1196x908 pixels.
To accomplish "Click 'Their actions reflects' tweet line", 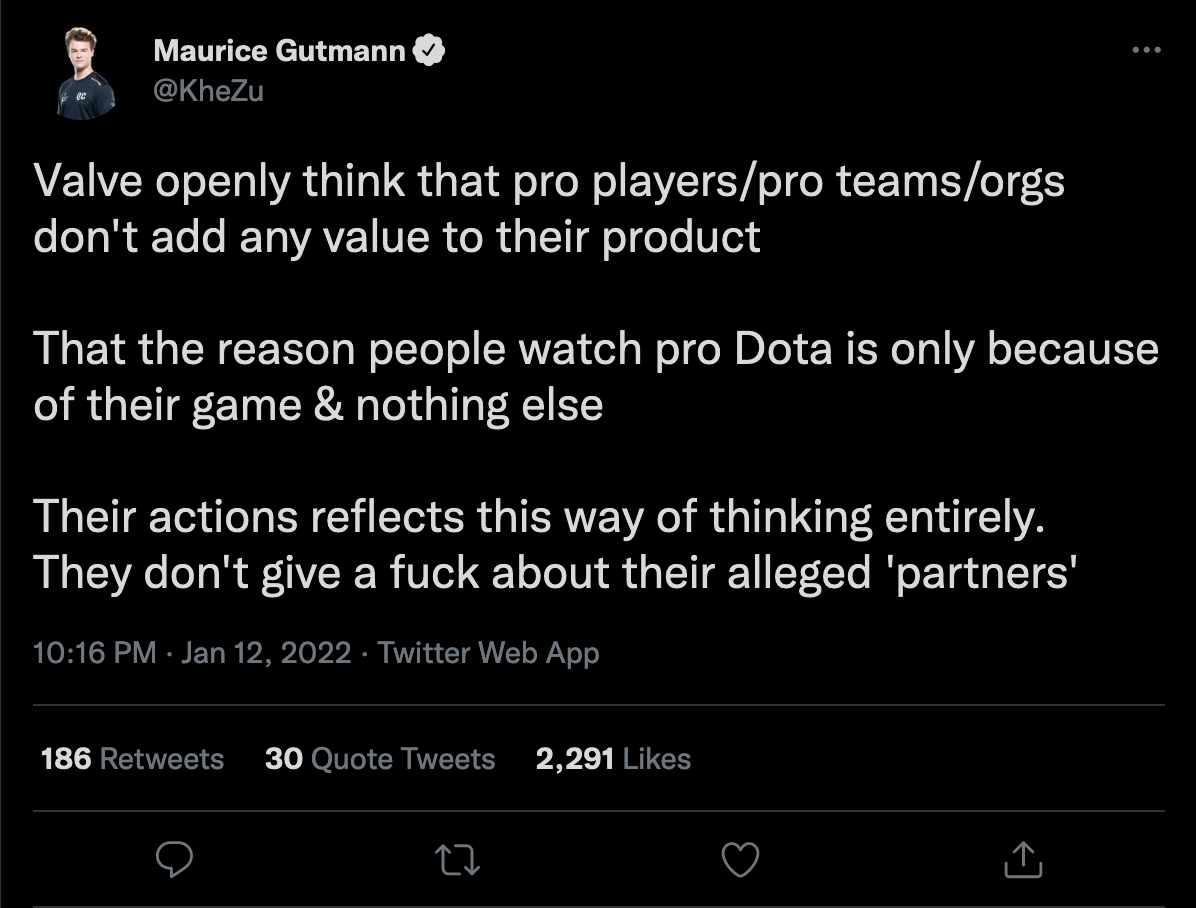I will coord(539,517).
